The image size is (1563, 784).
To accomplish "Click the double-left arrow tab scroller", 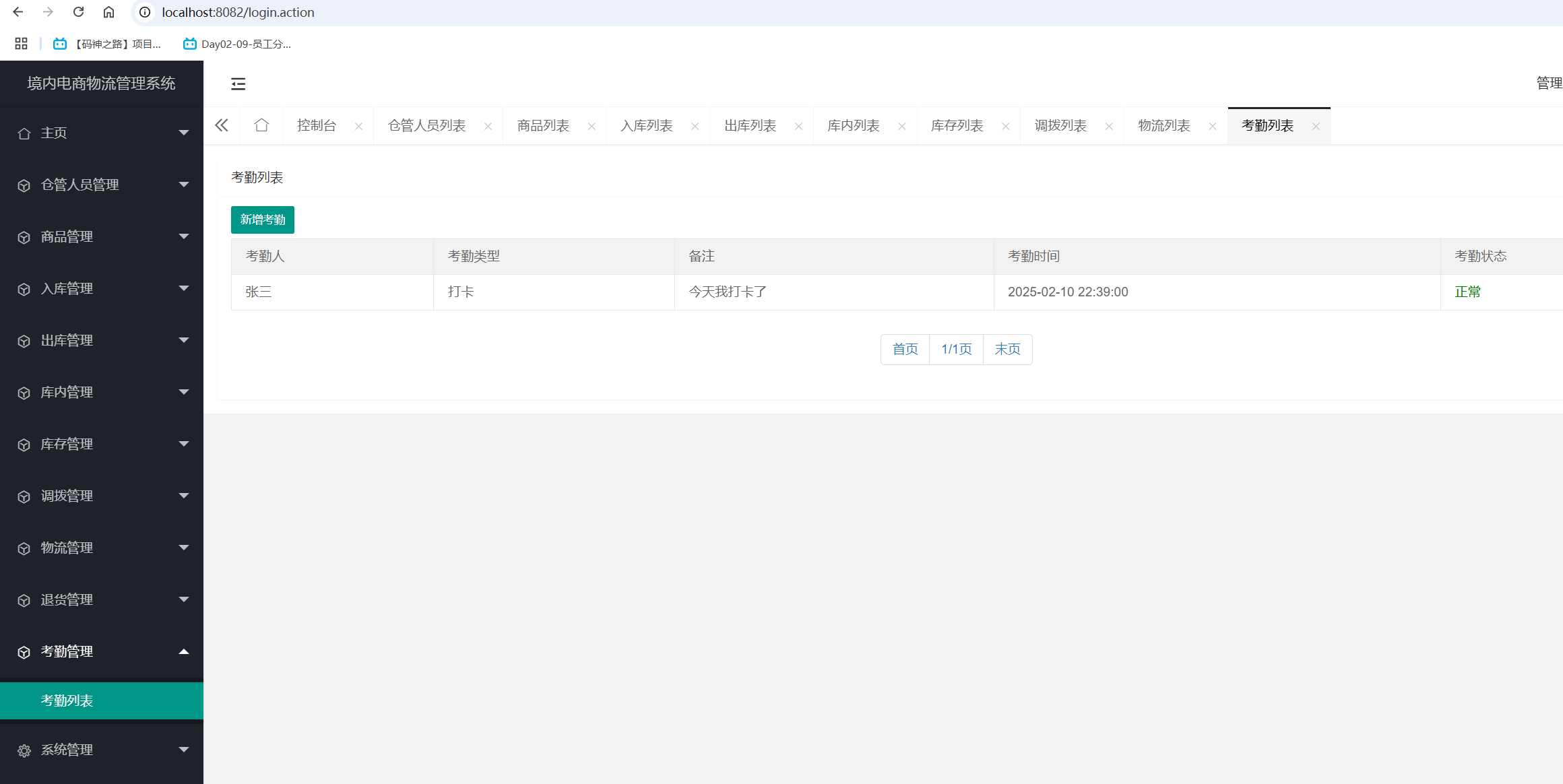I will tap(222, 125).
